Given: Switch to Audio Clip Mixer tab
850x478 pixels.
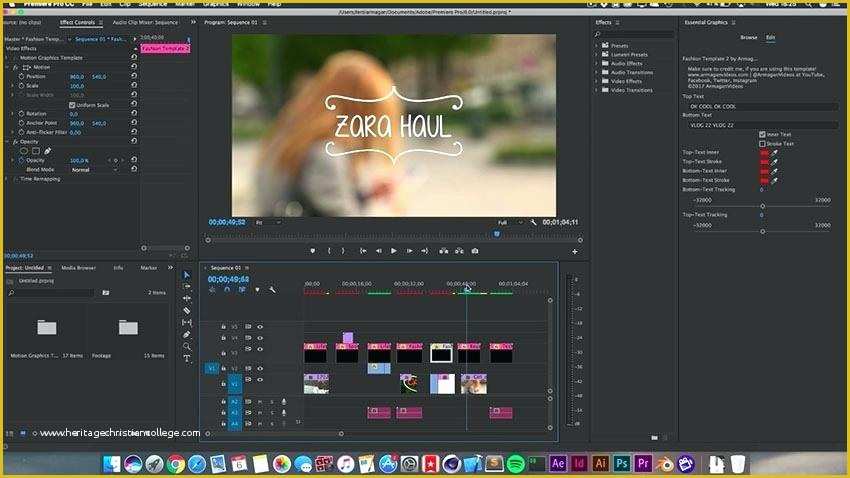Looking at the screenshot, I should point(145,23).
